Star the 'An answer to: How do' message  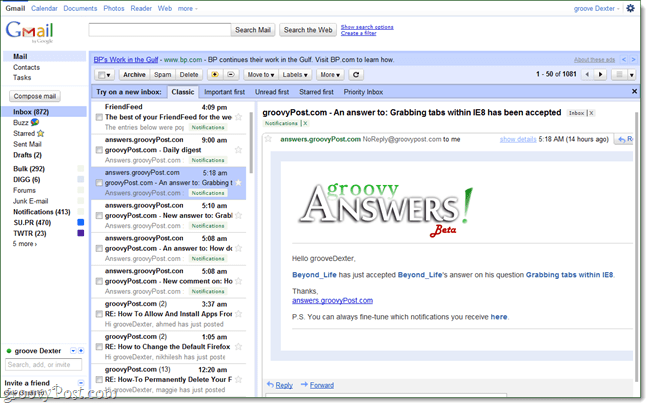pos(238,248)
